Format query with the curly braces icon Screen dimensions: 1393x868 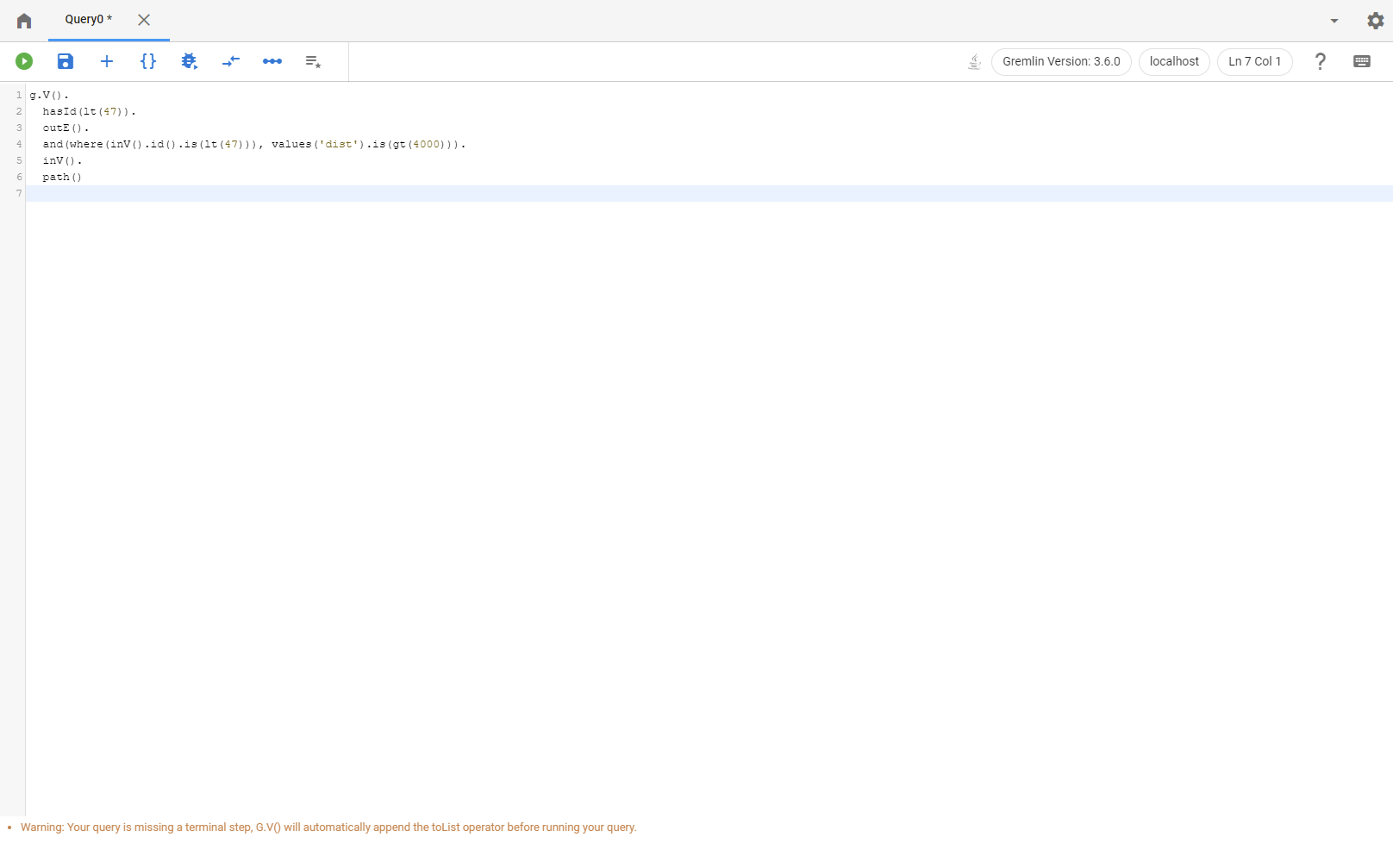(148, 61)
